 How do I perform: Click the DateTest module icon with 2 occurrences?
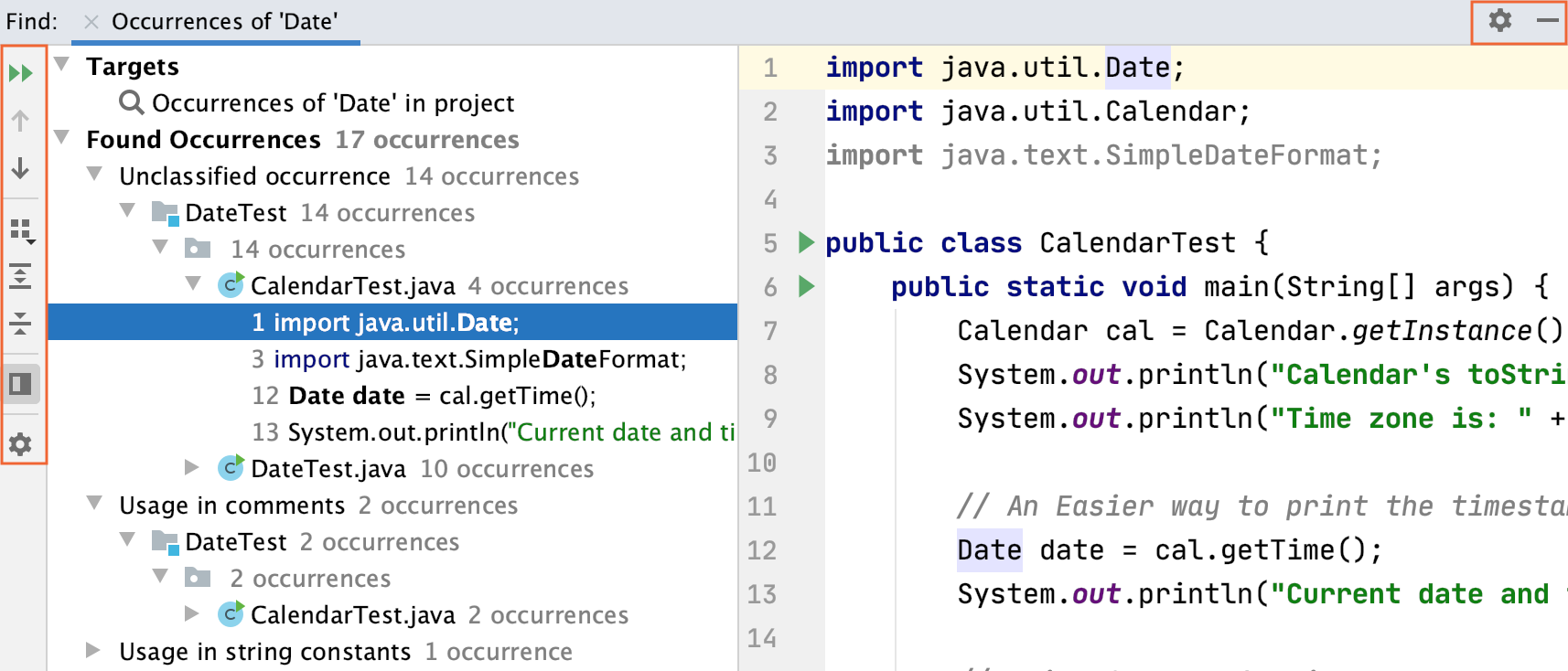click(166, 542)
